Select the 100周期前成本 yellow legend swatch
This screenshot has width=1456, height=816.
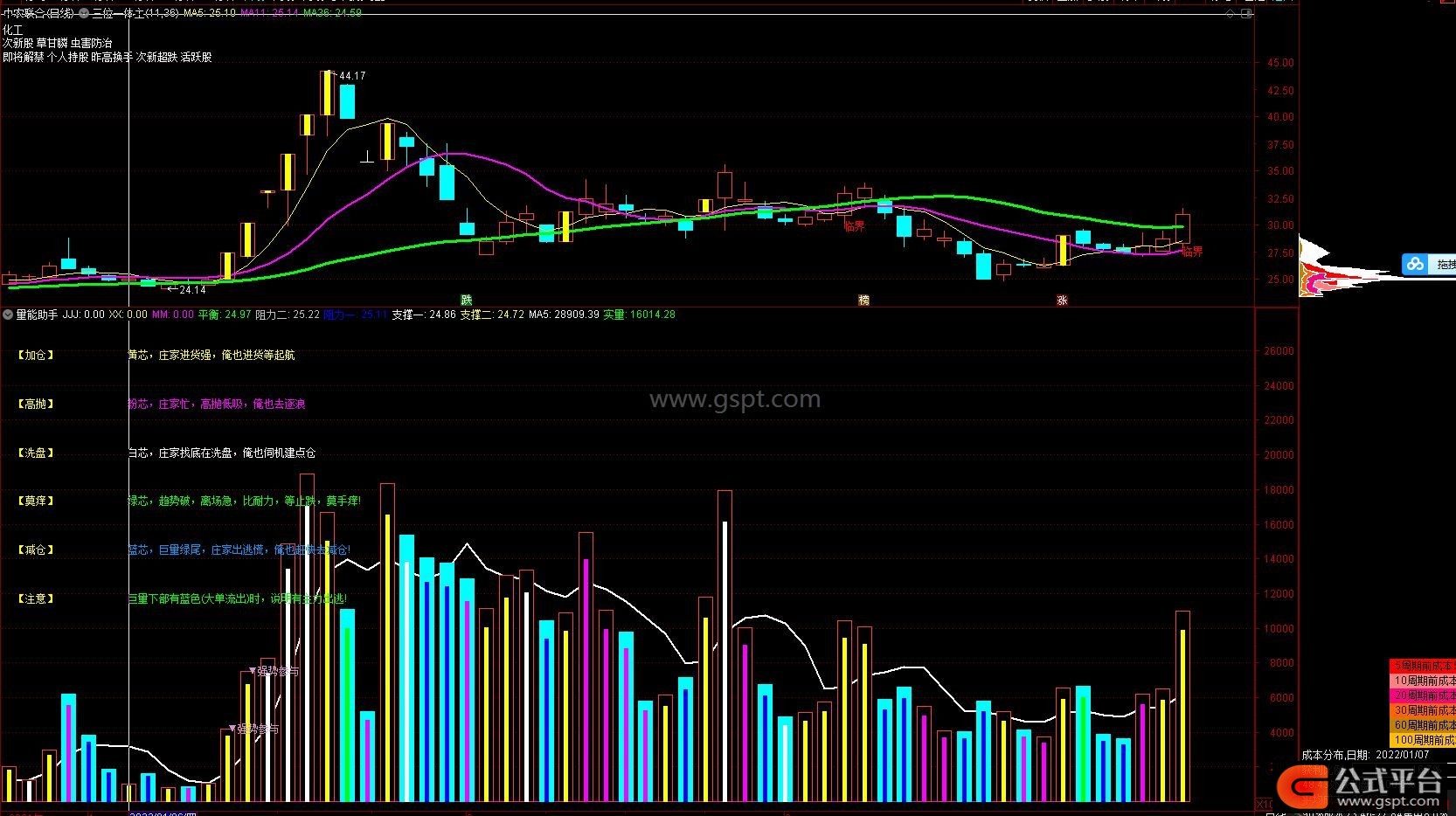[1422, 740]
